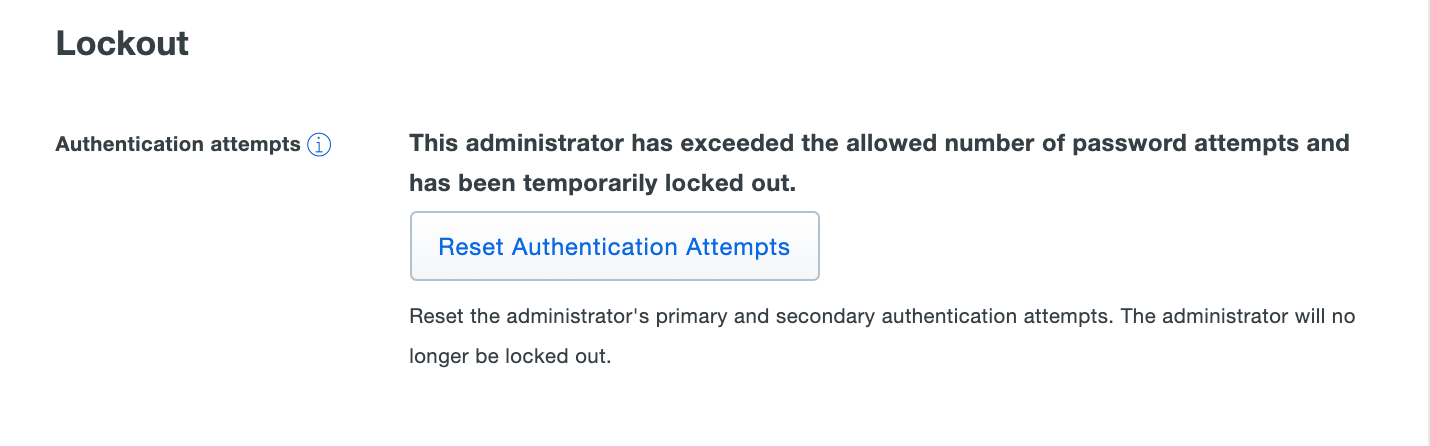
Task: Click the vertical scrollbar track at right edge
Action: point(1427,222)
